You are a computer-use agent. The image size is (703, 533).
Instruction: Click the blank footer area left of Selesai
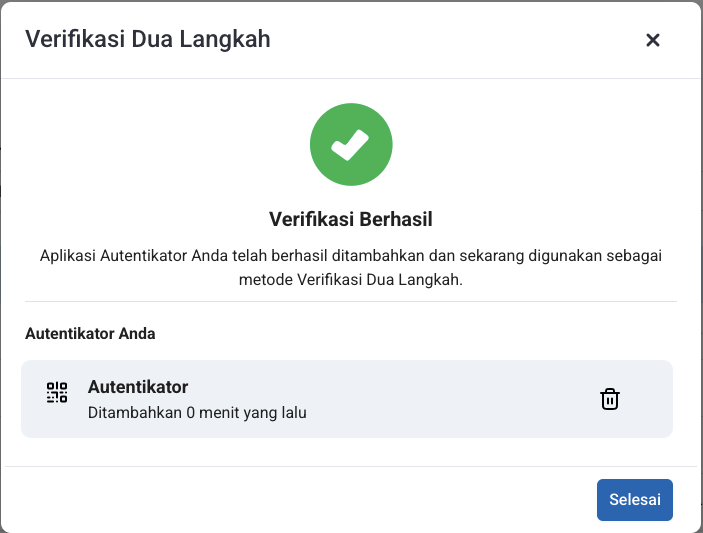300,500
